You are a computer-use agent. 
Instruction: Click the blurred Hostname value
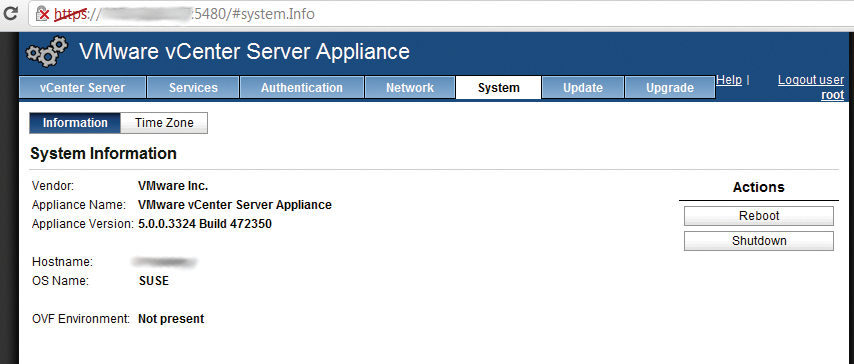(164, 262)
